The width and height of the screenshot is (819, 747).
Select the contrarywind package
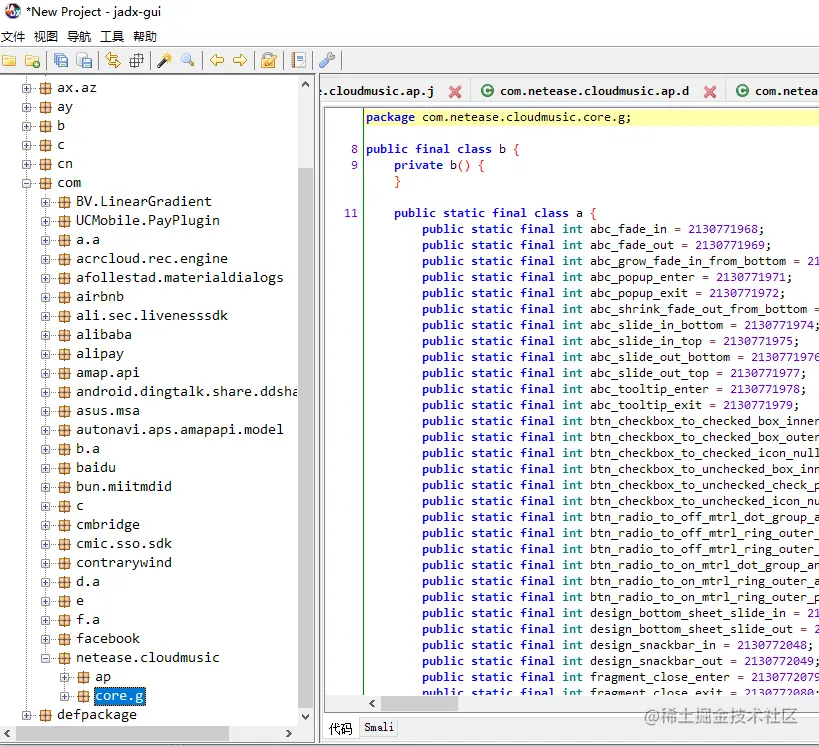tap(124, 563)
